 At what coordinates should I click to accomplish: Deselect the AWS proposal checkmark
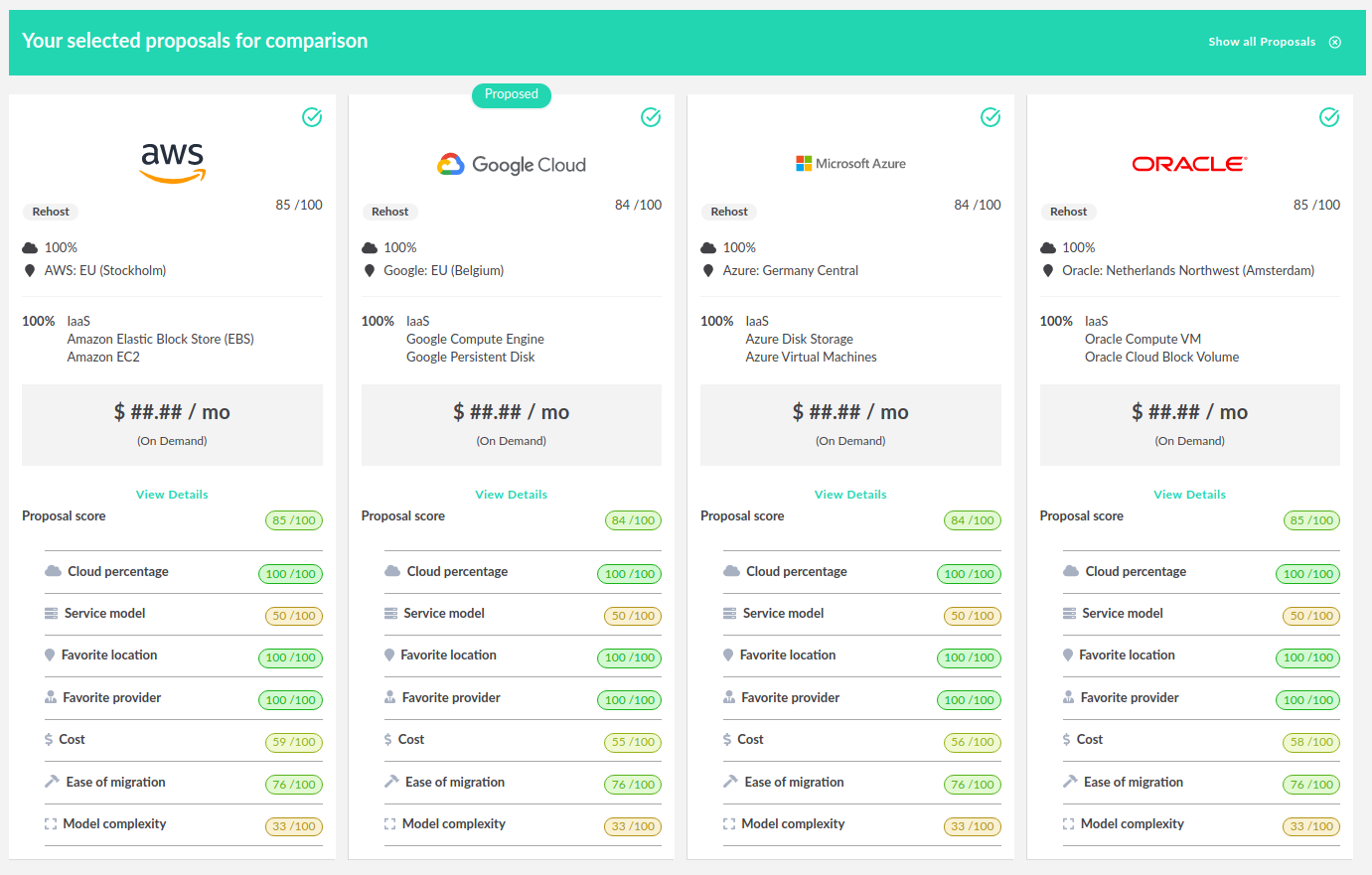pos(312,117)
